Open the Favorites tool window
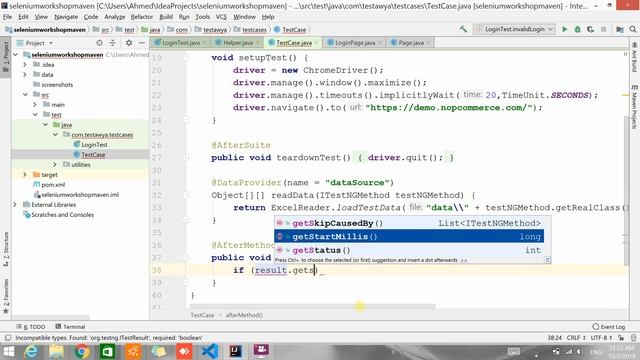The width and height of the screenshot is (640, 360). pos(6,296)
